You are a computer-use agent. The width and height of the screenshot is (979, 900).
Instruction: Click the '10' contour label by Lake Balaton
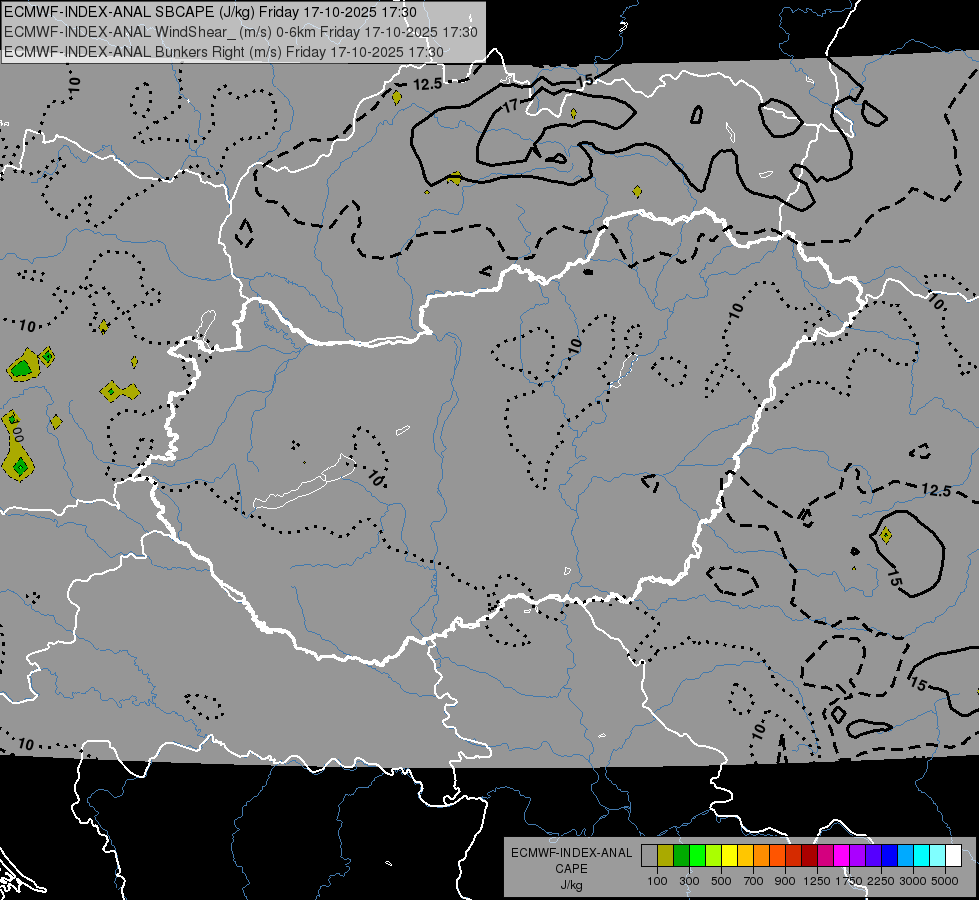[x=375, y=478]
